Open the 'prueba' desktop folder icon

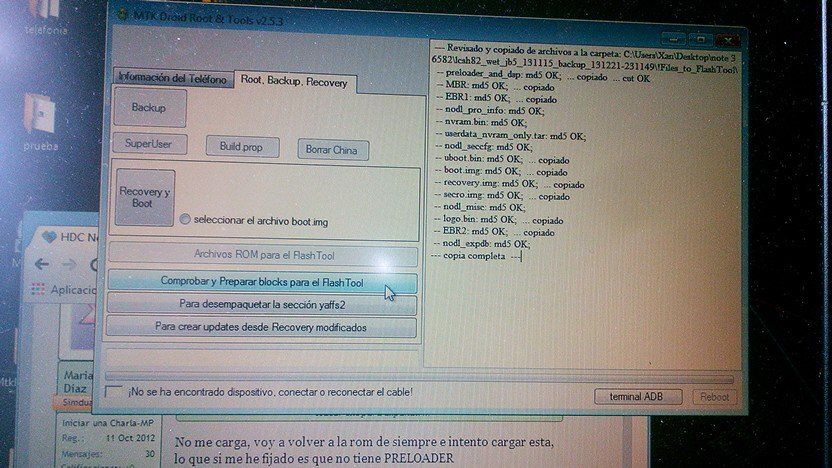click(40, 122)
